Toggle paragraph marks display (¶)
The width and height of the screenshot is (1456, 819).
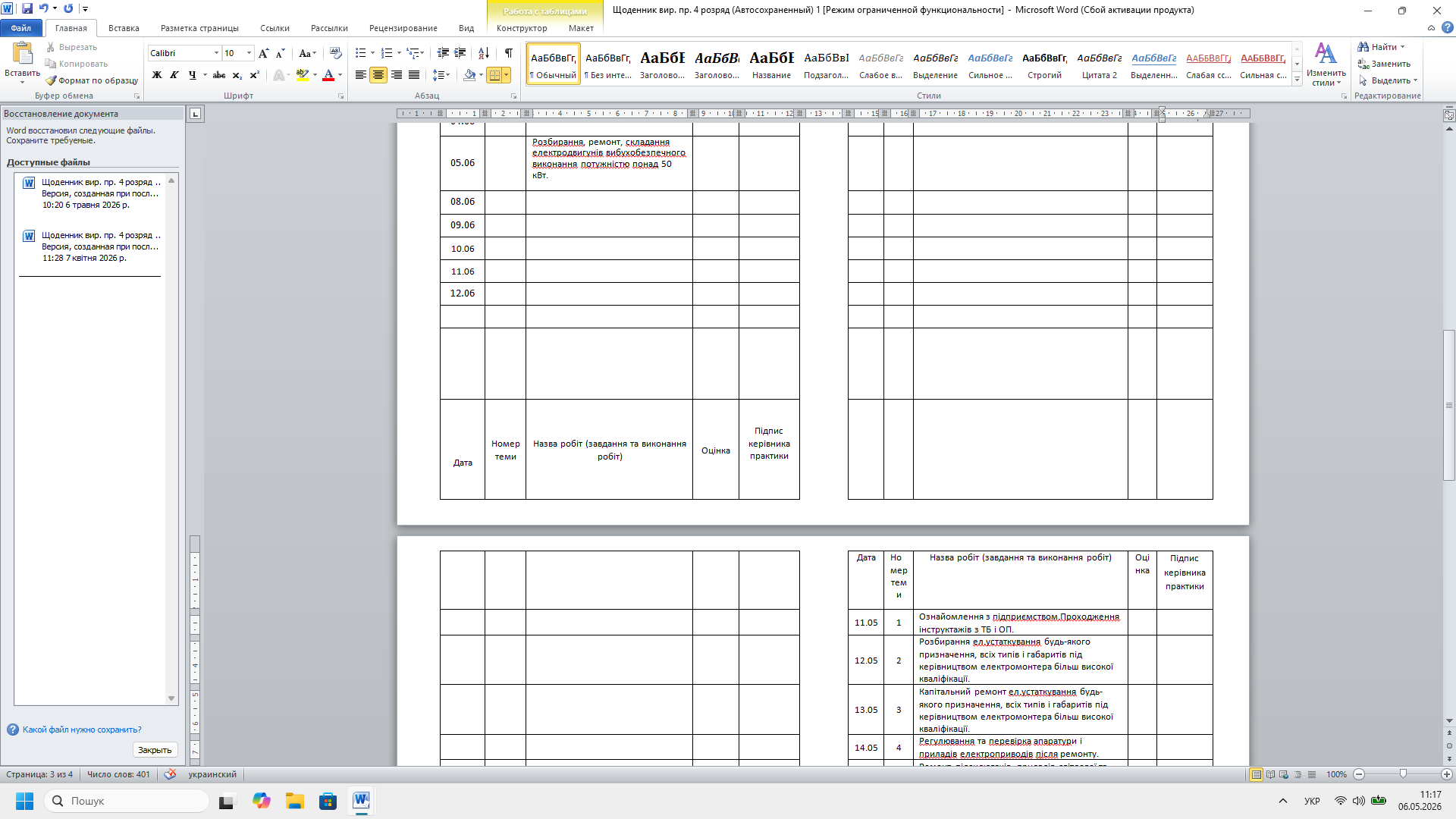pyautogui.click(x=509, y=53)
